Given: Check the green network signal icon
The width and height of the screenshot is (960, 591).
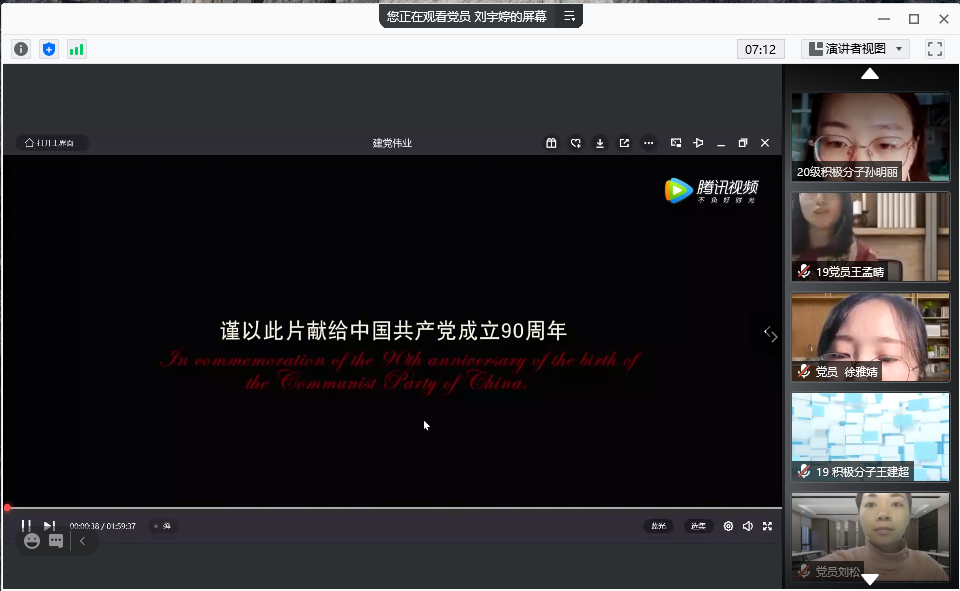Looking at the screenshot, I should 77,49.
